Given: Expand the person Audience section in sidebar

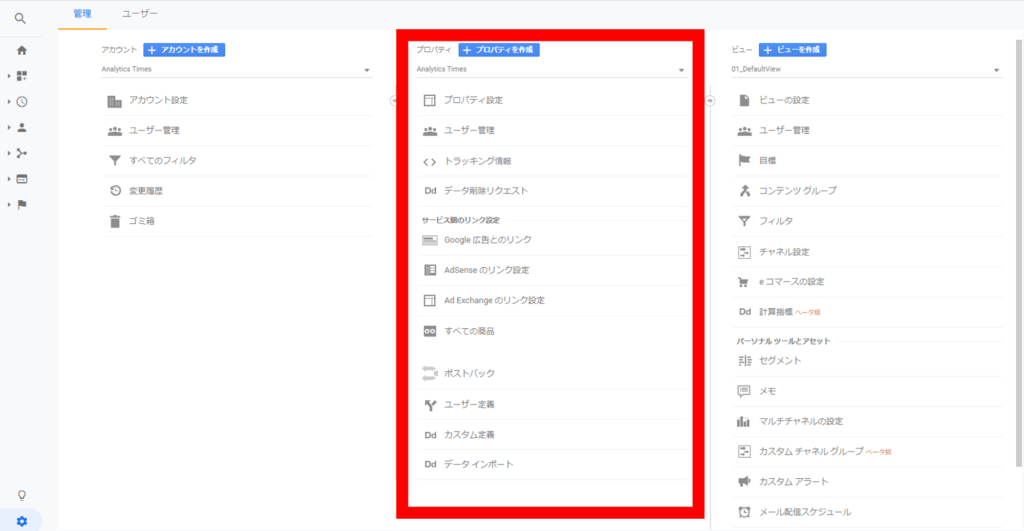Looking at the screenshot, I should click(21, 127).
